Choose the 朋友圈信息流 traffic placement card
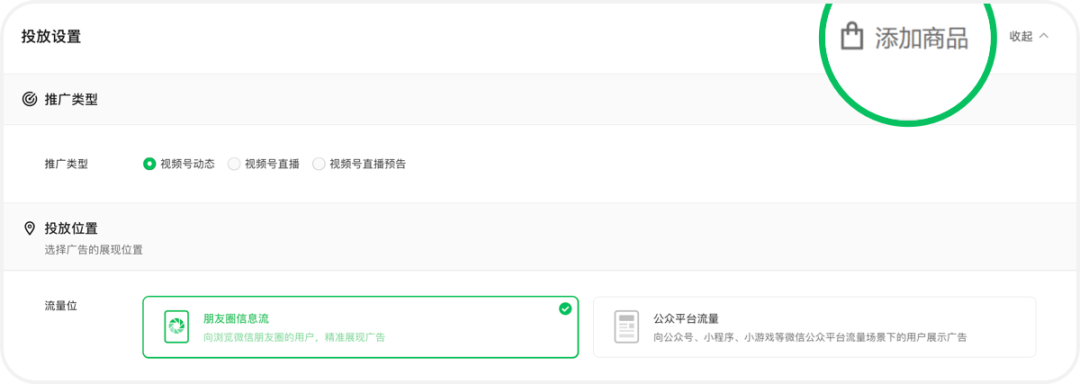This screenshot has width=1080, height=384. pos(360,327)
